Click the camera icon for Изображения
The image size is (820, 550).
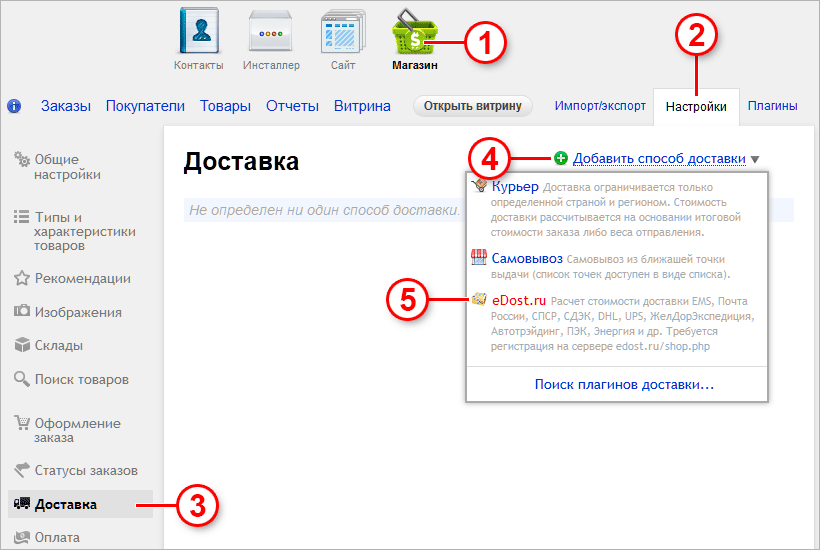coord(21,311)
